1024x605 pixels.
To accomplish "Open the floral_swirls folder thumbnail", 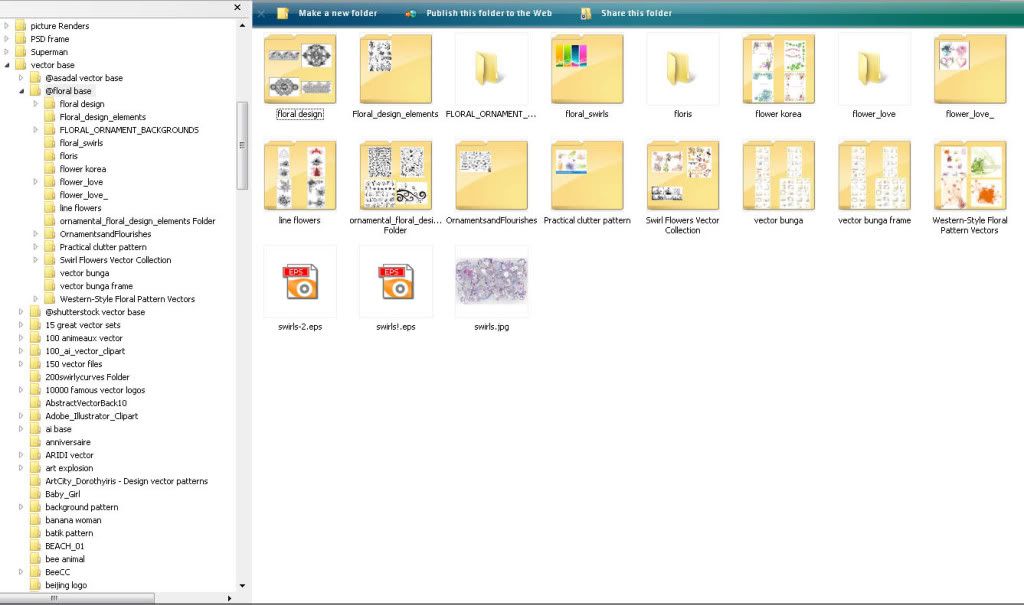I will coord(586,69).
